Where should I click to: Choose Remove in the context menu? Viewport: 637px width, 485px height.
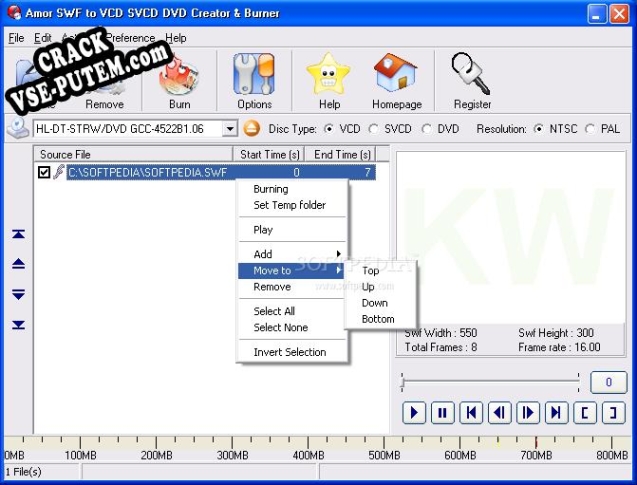coord(292,287)
